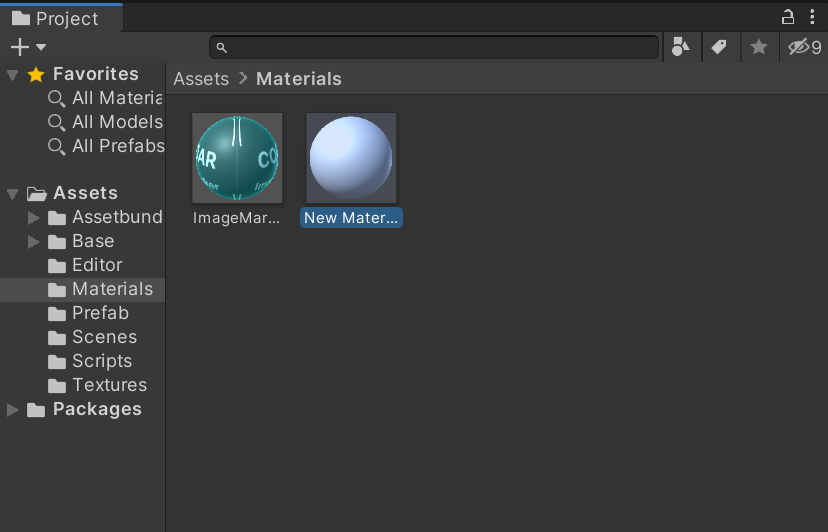This screenshot has width=828, height=532.
Task: Collapse the Favorites section triangle
Action: (x=13, y=75)
